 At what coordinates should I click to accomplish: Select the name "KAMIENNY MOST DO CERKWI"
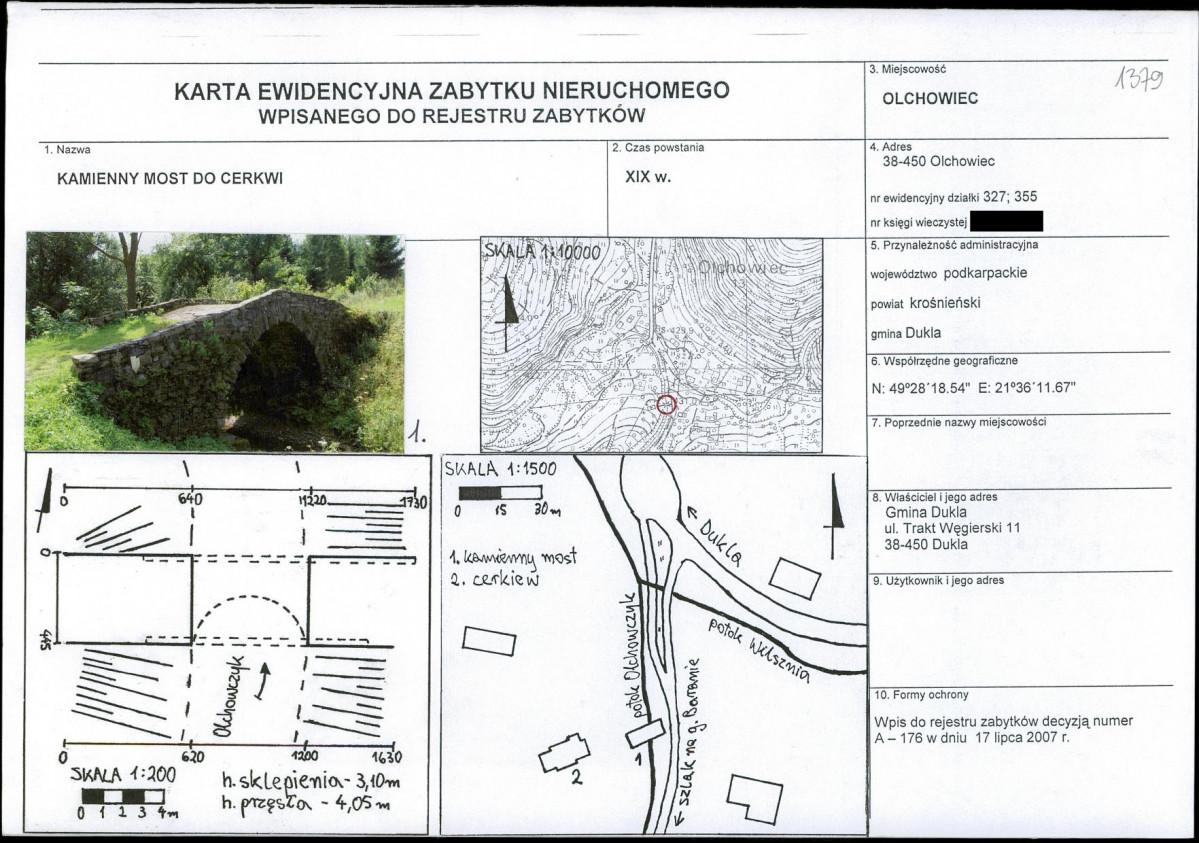170,178
